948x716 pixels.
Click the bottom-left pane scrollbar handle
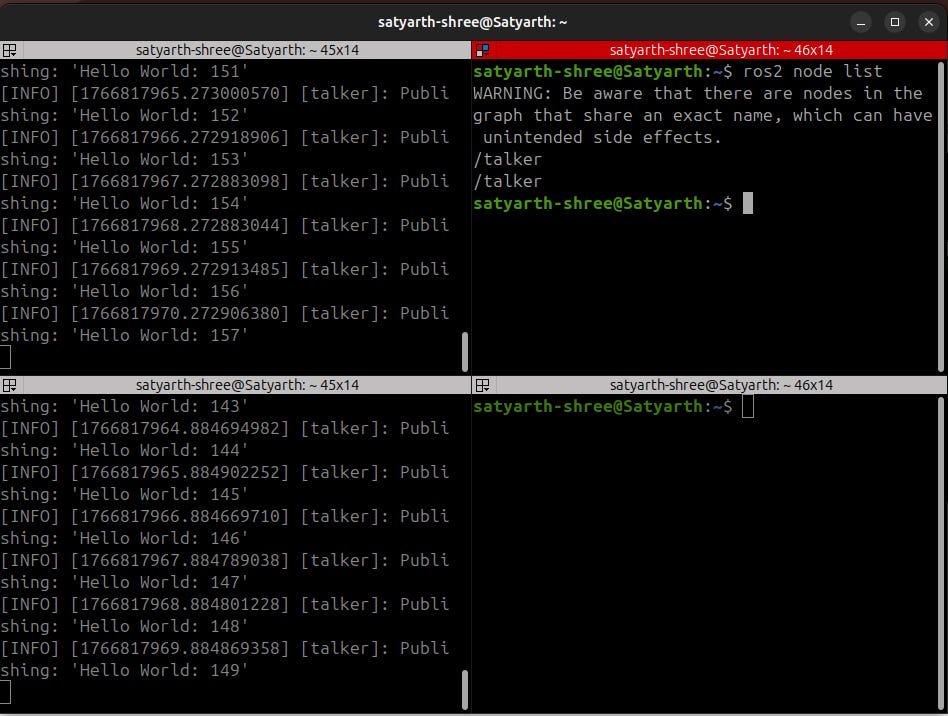click(x=465, y=689)
